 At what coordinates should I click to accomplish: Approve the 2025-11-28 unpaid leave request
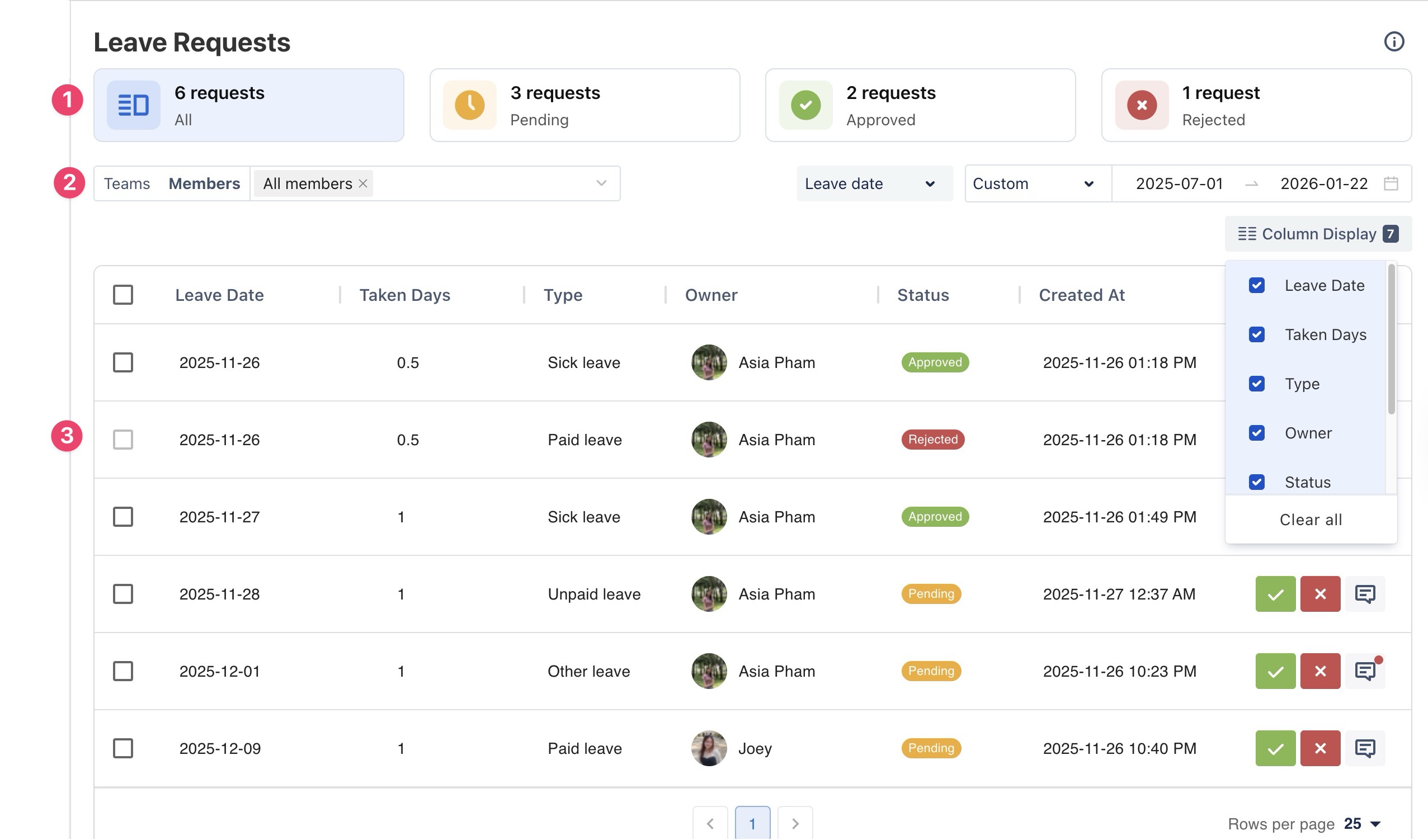1275,594
